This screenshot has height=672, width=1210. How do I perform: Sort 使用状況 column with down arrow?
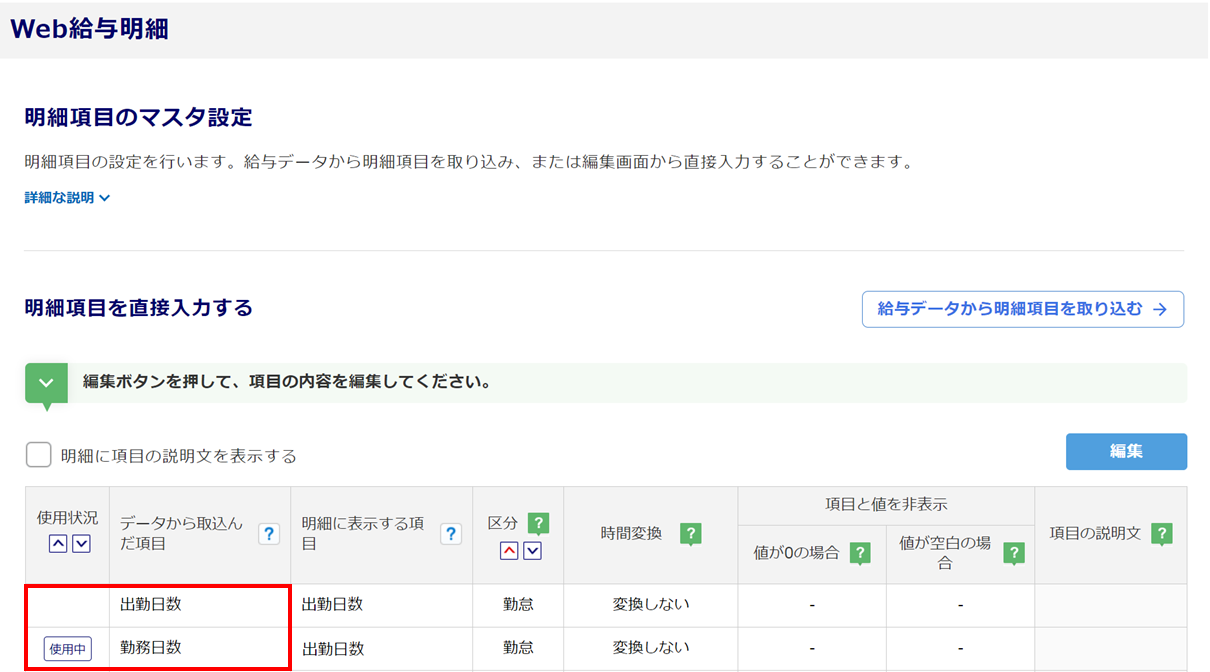pos(81,544)
